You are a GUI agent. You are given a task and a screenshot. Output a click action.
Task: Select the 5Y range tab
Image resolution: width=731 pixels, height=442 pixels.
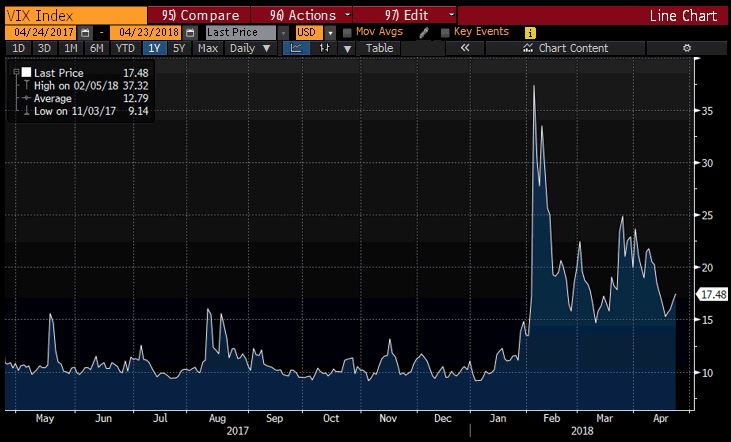pyautogui.click(x=179, y=48)
